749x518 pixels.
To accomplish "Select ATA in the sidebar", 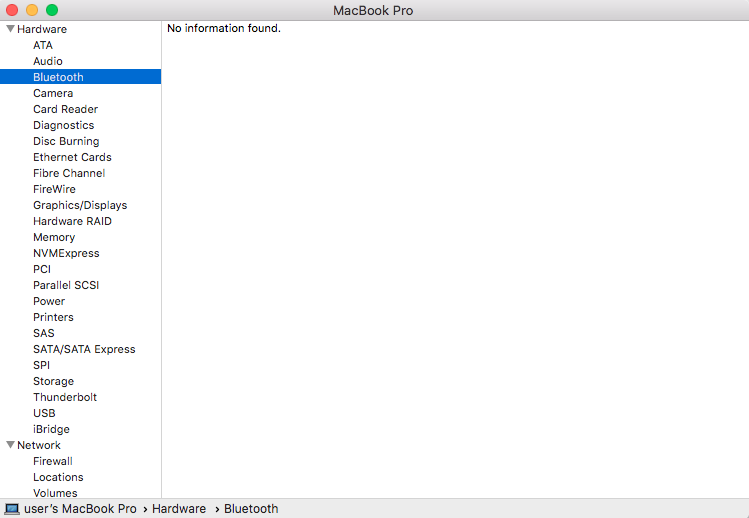I will (x=43, y=45).
